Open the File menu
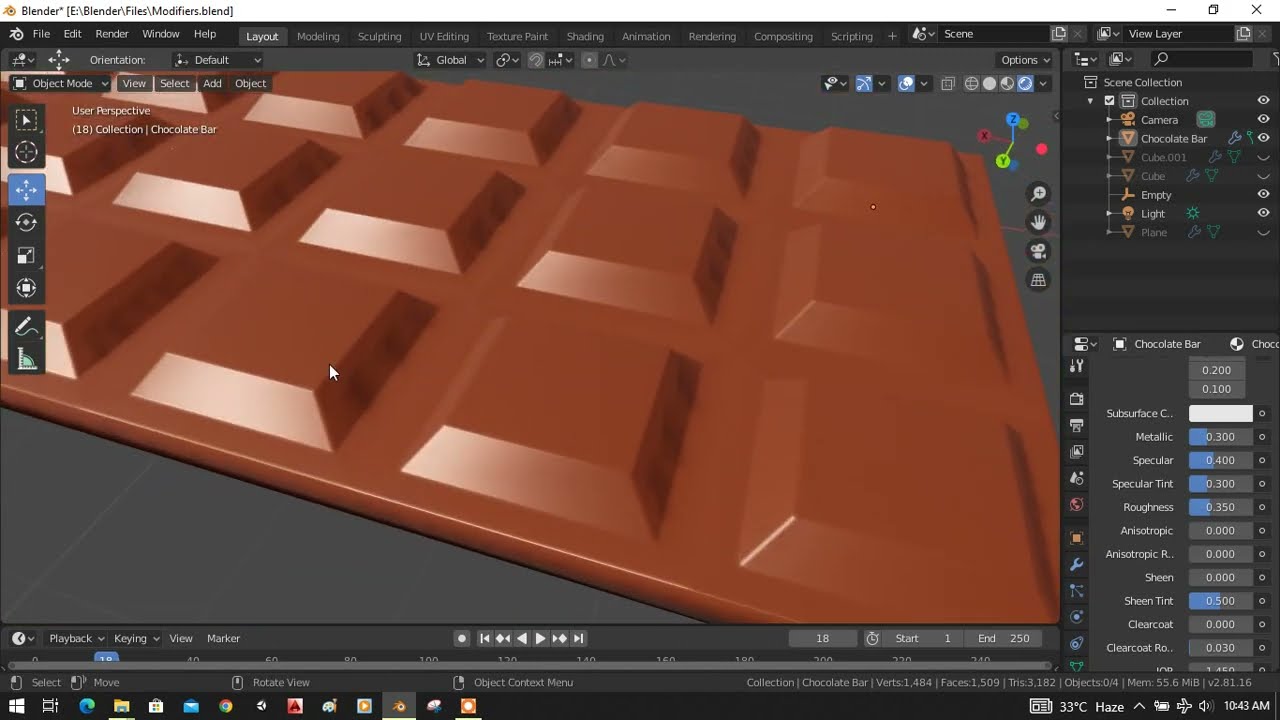Screen dimensions: 1280x720 tap(41, 34)
